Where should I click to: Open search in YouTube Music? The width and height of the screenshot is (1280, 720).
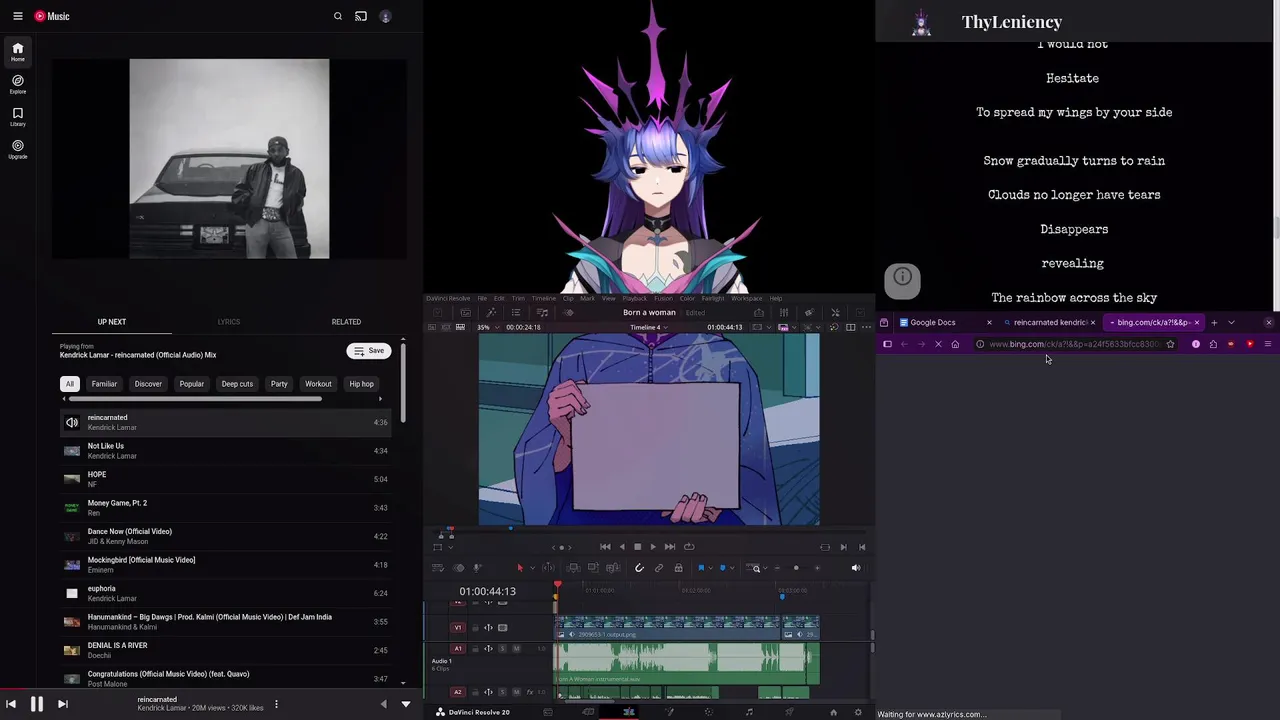pyautogui.click(x=338, y=16)
